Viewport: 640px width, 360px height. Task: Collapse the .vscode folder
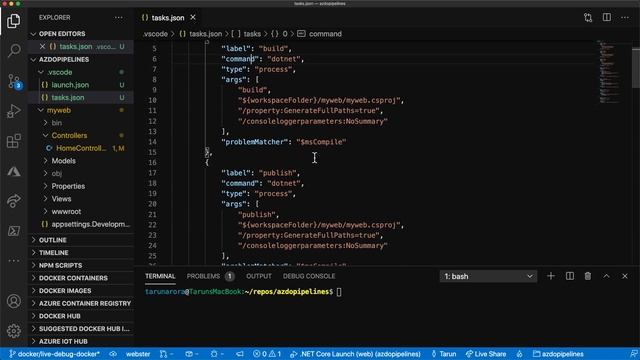click(81, 72)
